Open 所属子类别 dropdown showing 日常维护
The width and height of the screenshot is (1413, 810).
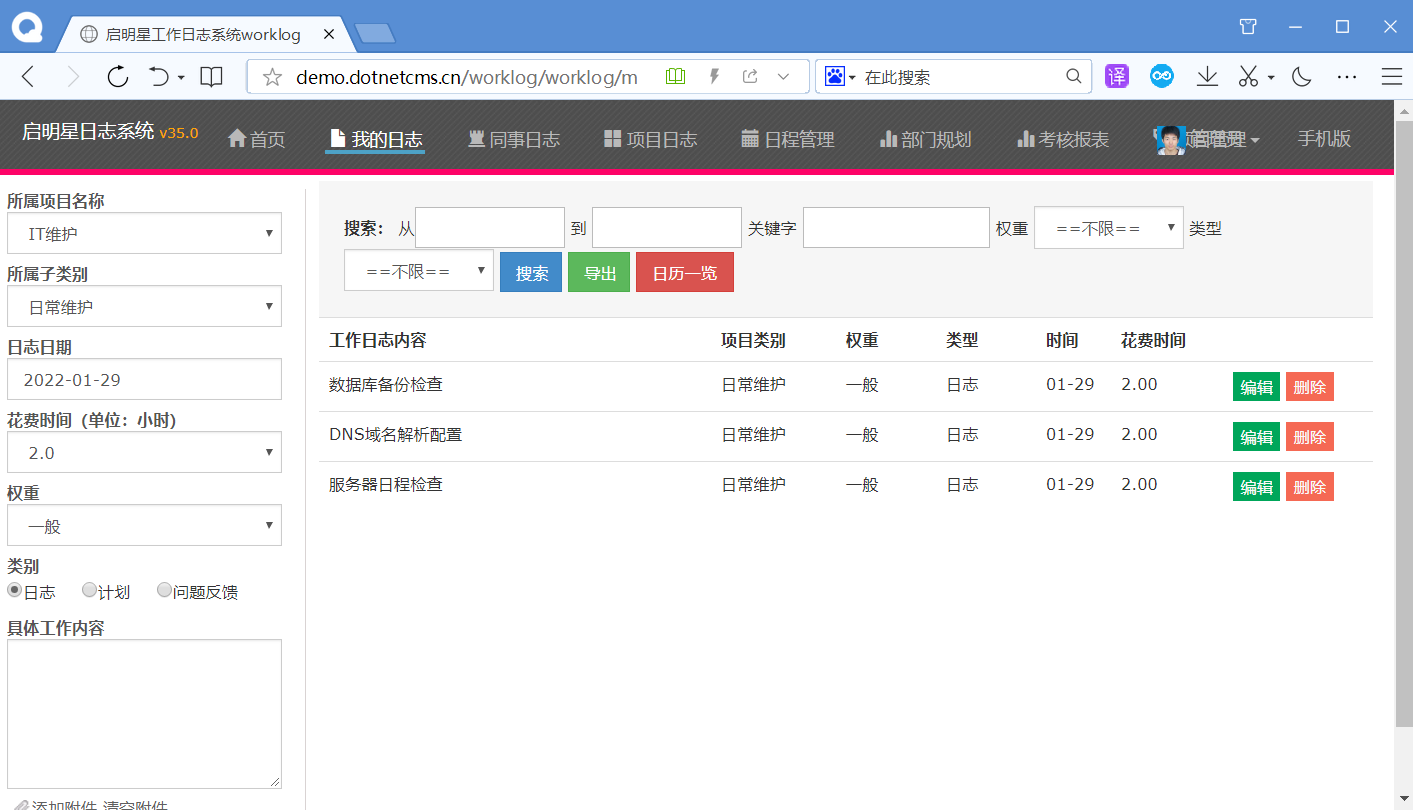[x=144, y=306]
